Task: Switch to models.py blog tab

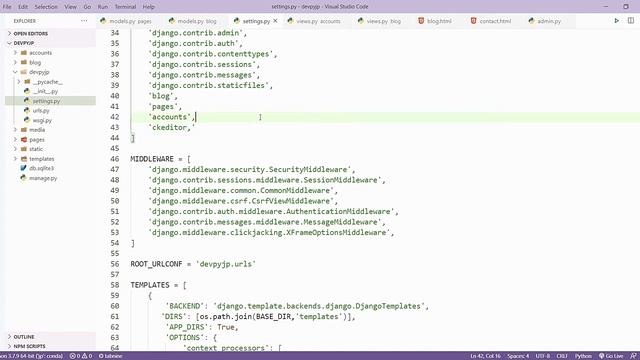Action: [x=196, y=21]
